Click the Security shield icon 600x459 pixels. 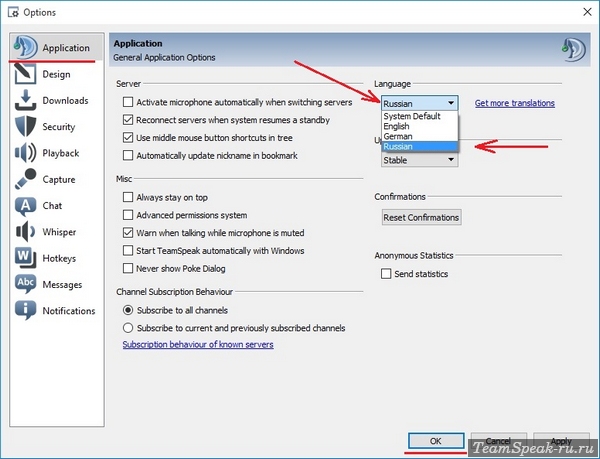[x=25, y=127]
